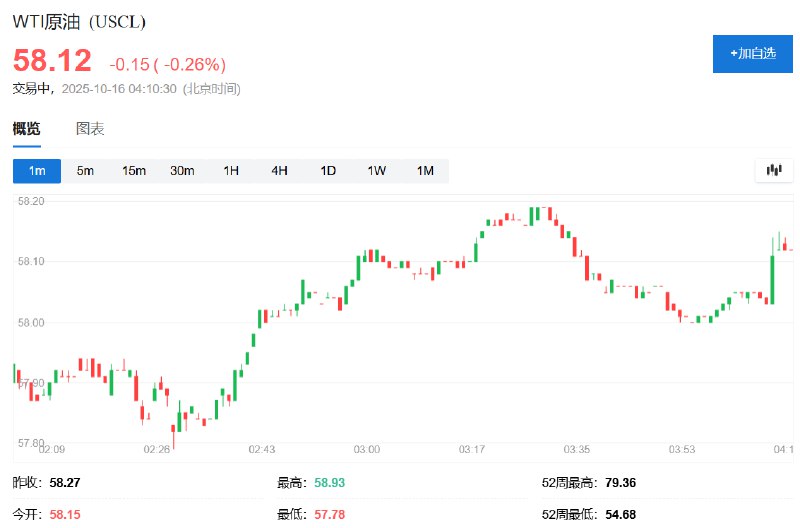Switch to the 图表 chart tab
The width and height of the screenshot is (800, 528).
click(90, 129)
